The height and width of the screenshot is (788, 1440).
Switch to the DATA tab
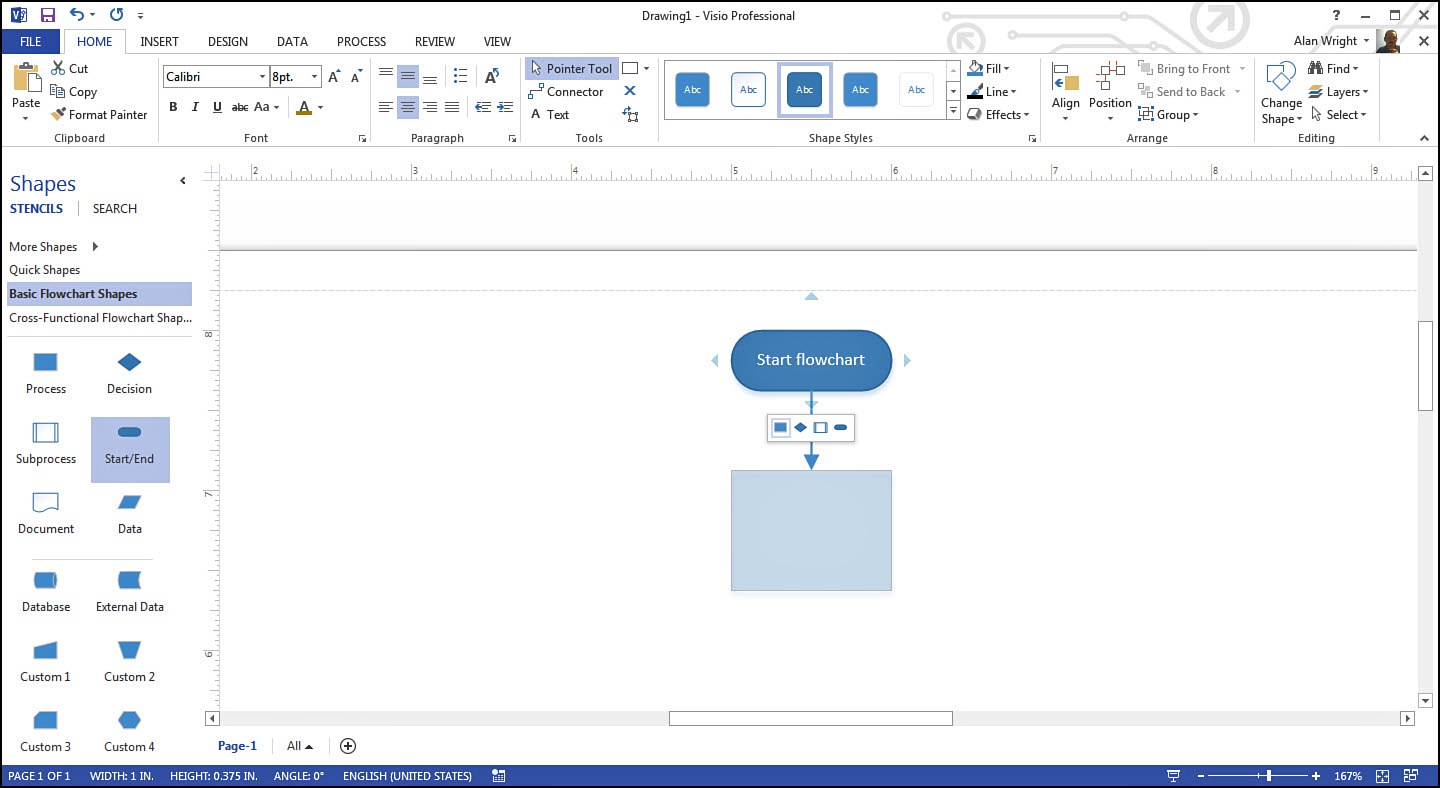click(292, 41)
